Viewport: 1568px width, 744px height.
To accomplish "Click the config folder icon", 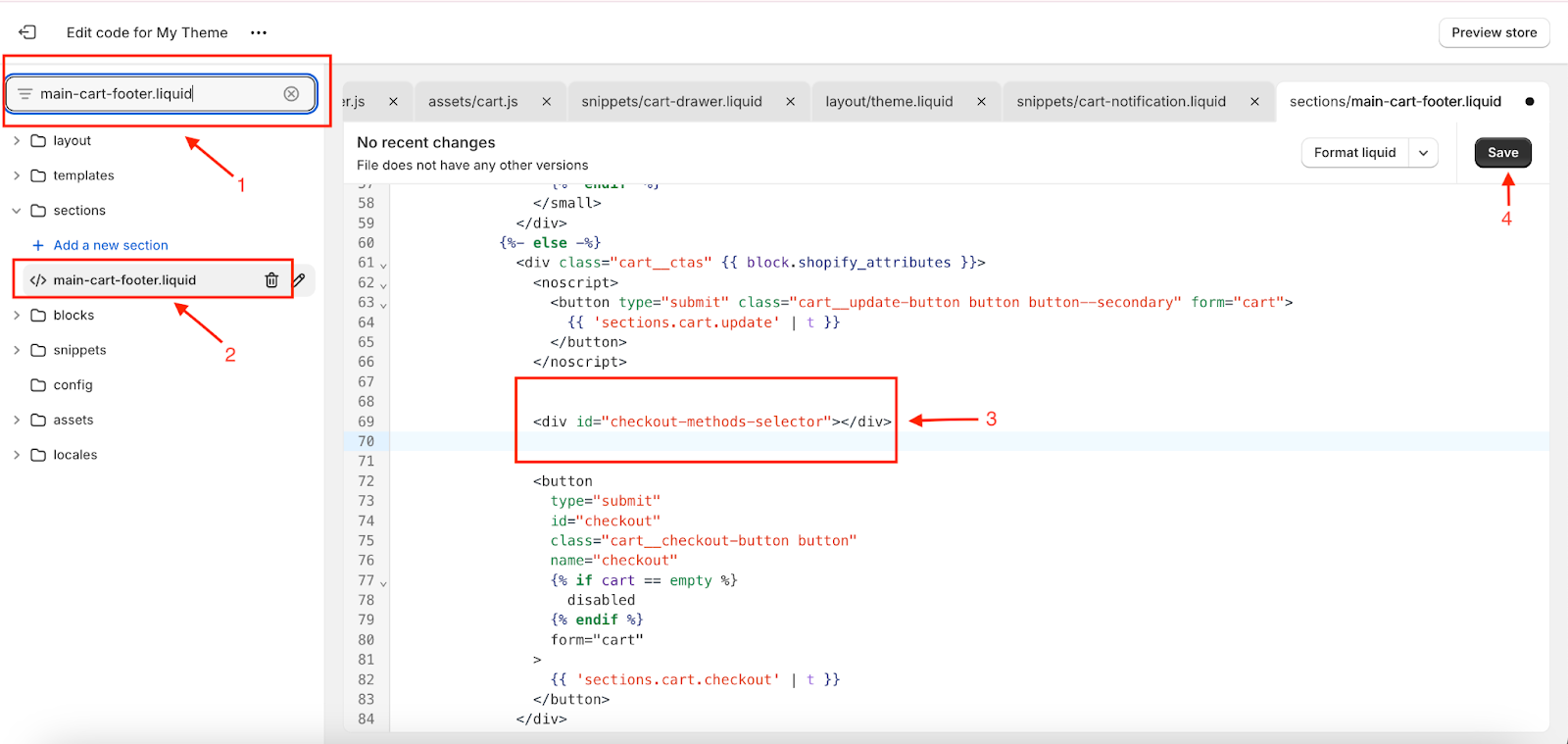I will pyautogui.click(x=38, y=385).
